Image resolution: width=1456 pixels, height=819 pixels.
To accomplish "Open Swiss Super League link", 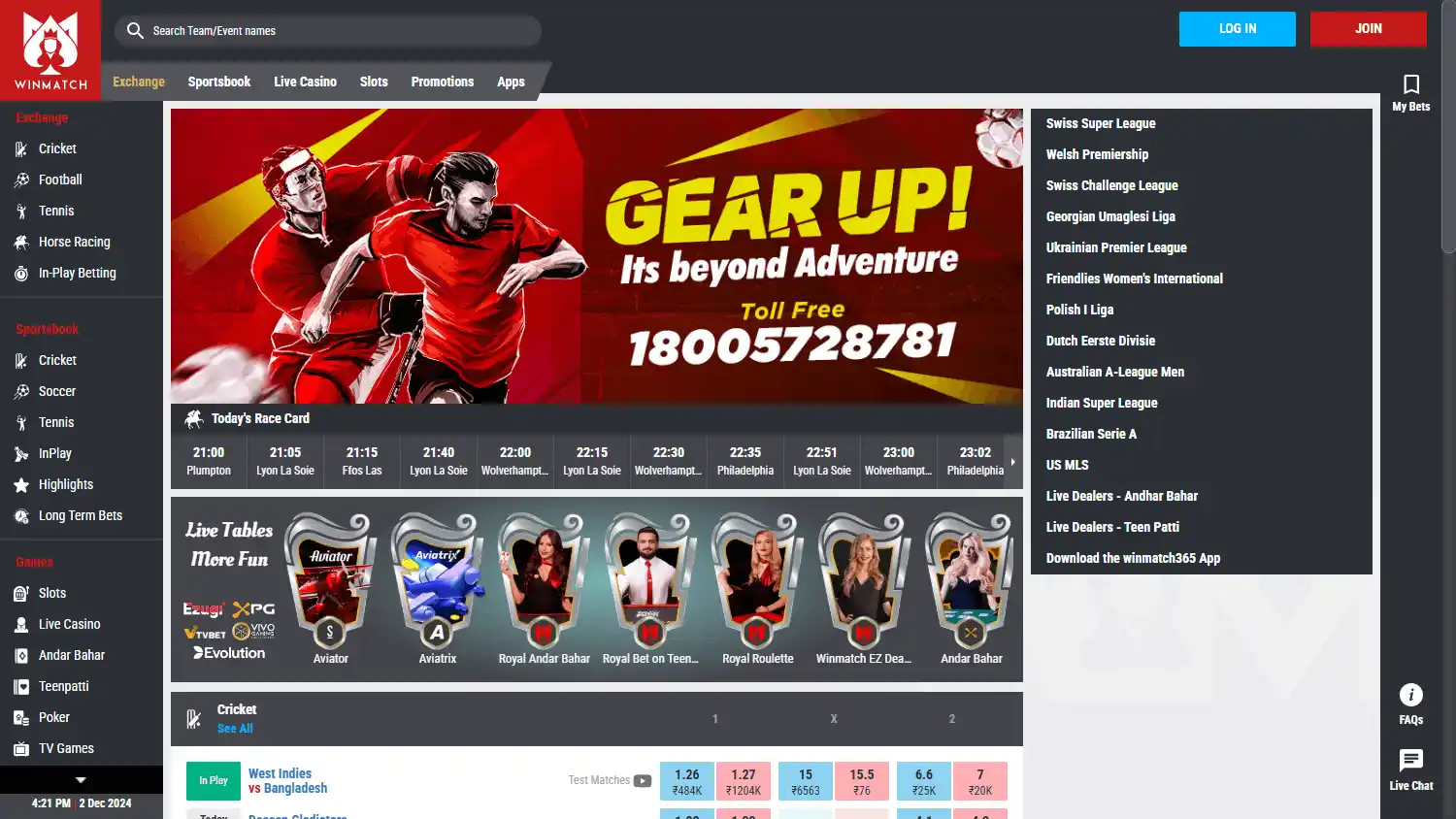I will click(1101, 123).
